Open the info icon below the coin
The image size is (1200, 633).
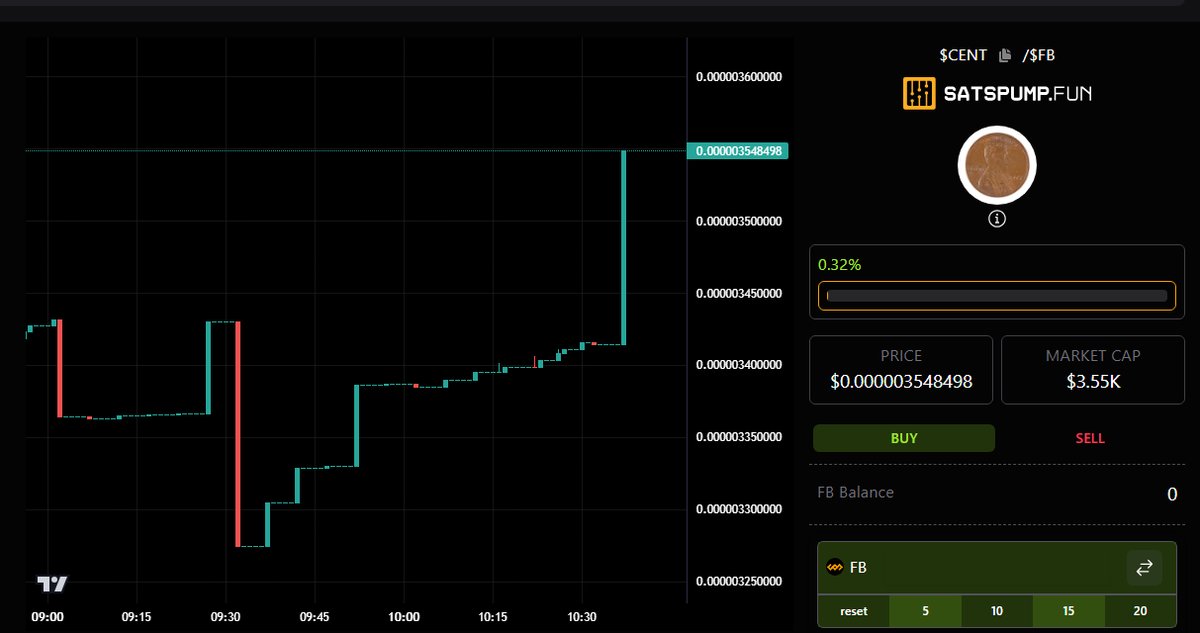[x=997, y=219]
